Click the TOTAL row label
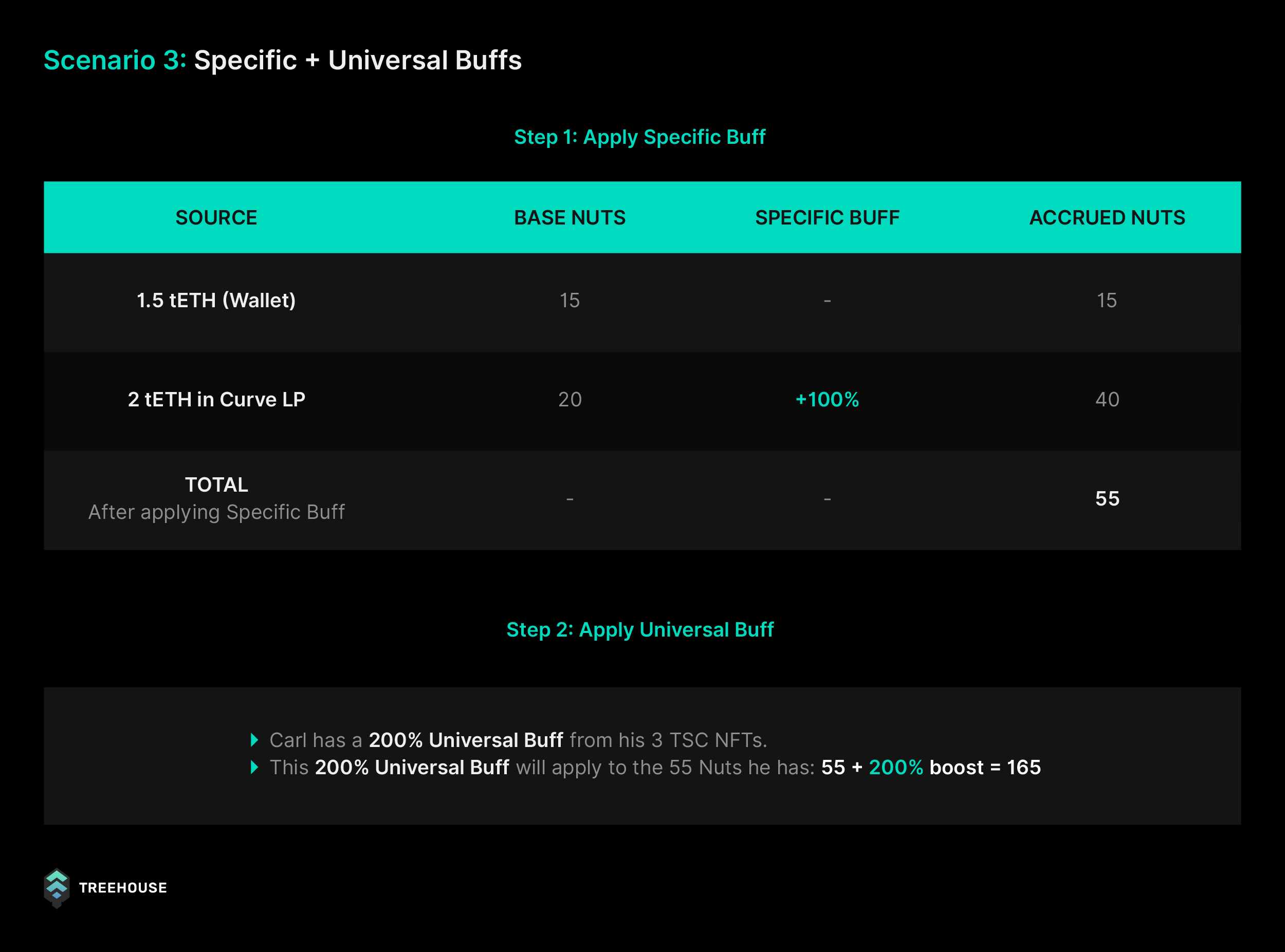 [216, 484]
